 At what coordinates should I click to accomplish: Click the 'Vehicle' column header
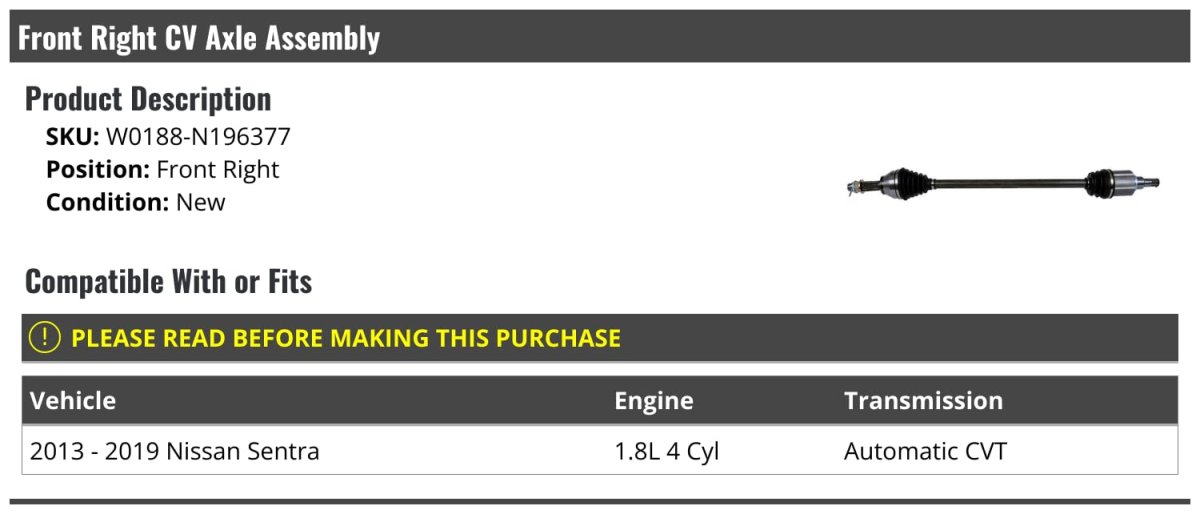73,401
